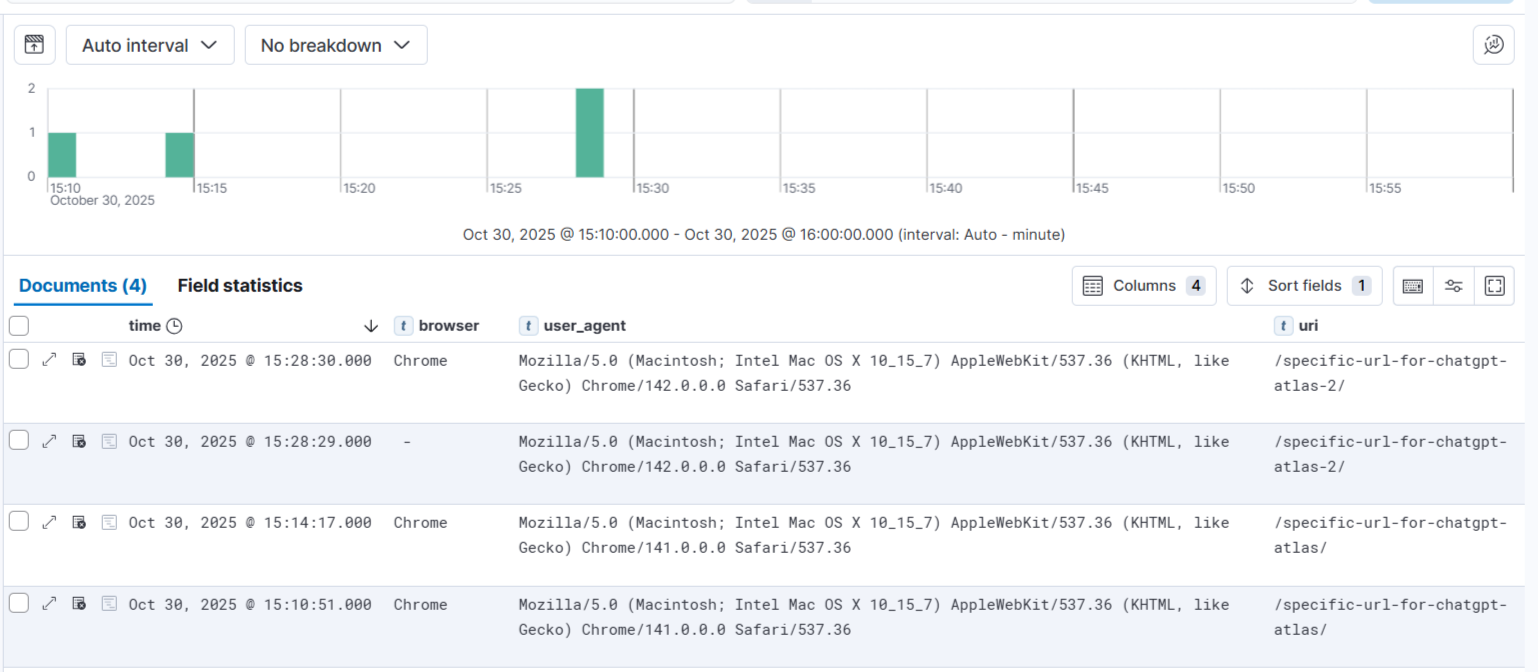
Task: Open the No breakdown dropdown
Action: coord(336,44)
